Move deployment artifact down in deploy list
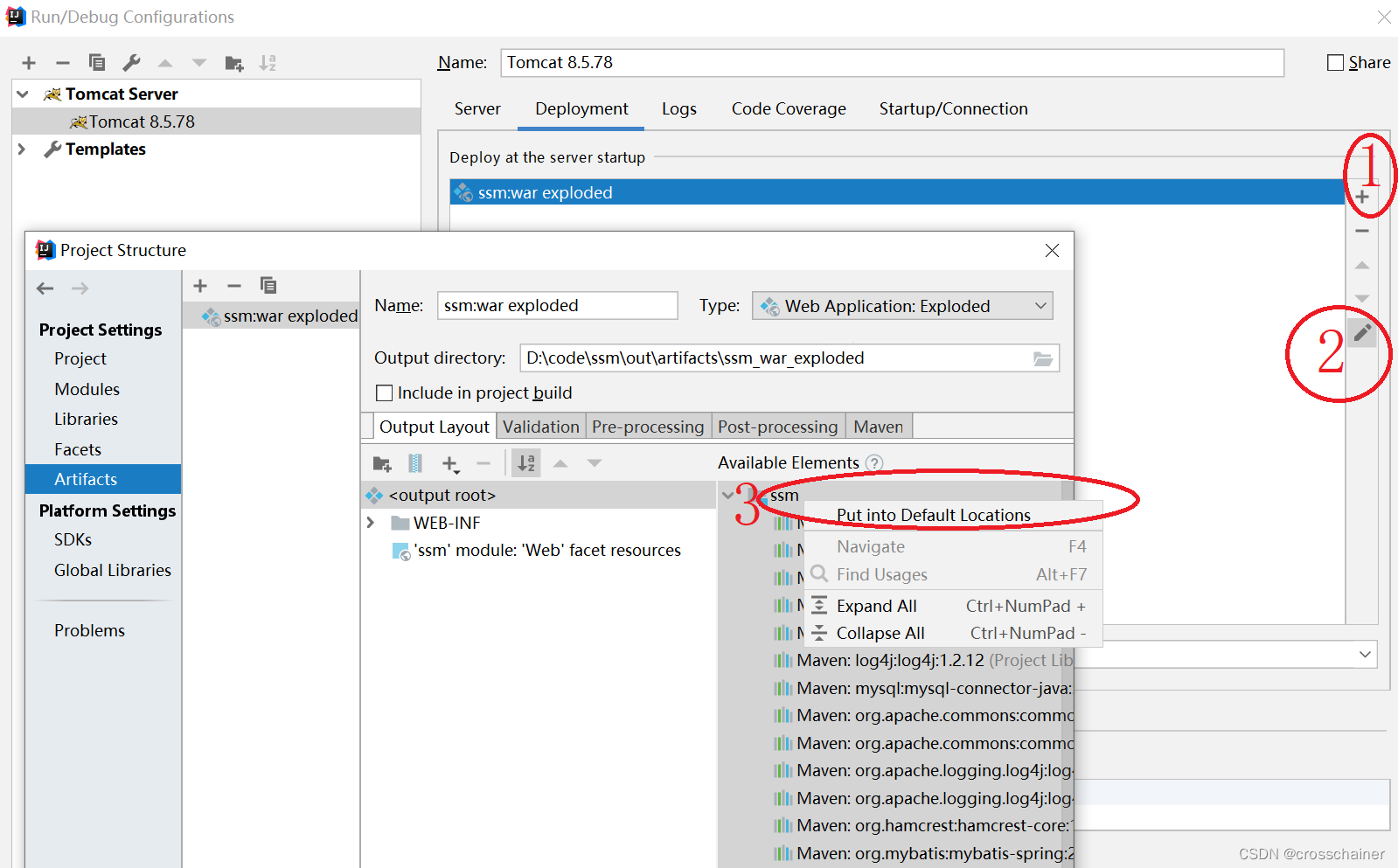Image resolution: width=1398 pixels, height=868 pixels. (1362, 299)
